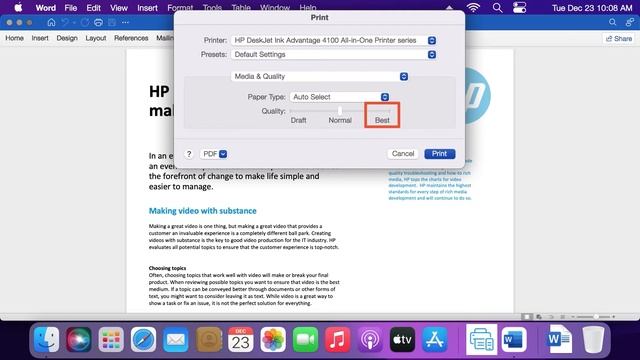Open Microsoft Word app in the Dock
Viewport: 640px width, 360px height.
click(x=514, y=339)
